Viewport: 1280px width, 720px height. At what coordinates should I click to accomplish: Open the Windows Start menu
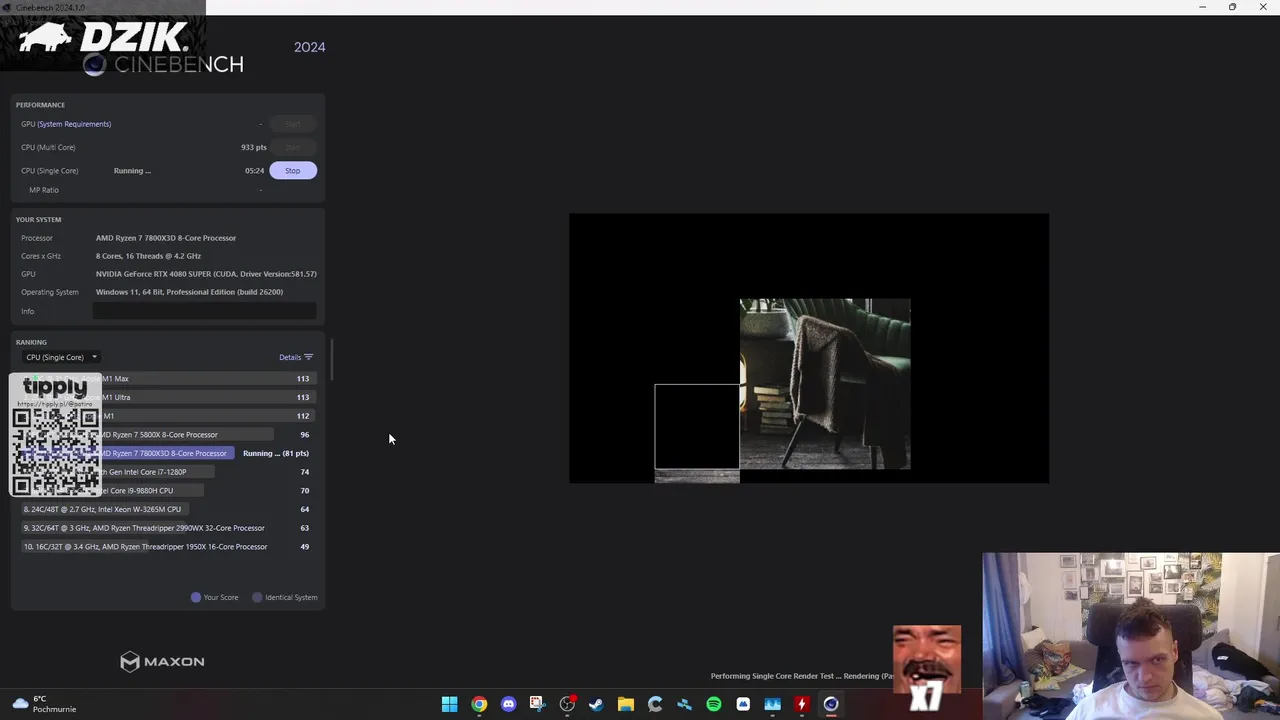(450, 704)
